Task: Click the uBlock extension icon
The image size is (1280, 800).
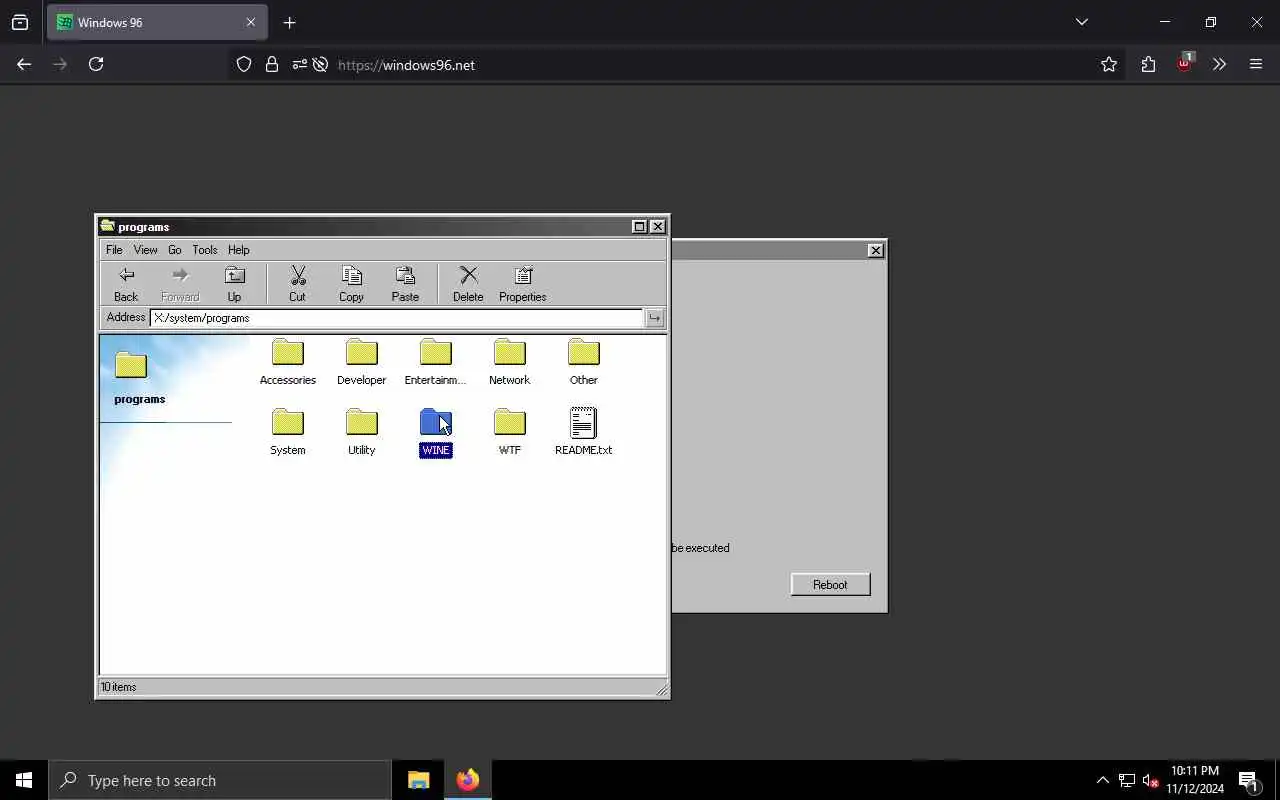Action: click(x=1184, y=63)
